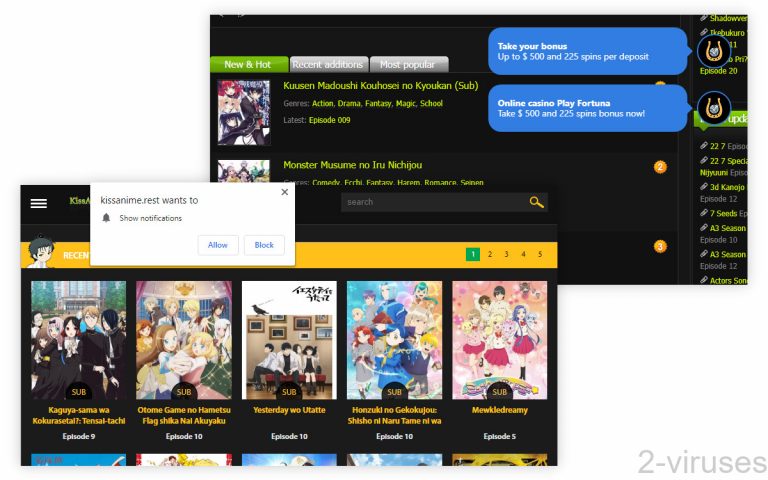Open 3d Kanojo link in sidebar
This screenshot has width=768, height=480.
[727, 187]
